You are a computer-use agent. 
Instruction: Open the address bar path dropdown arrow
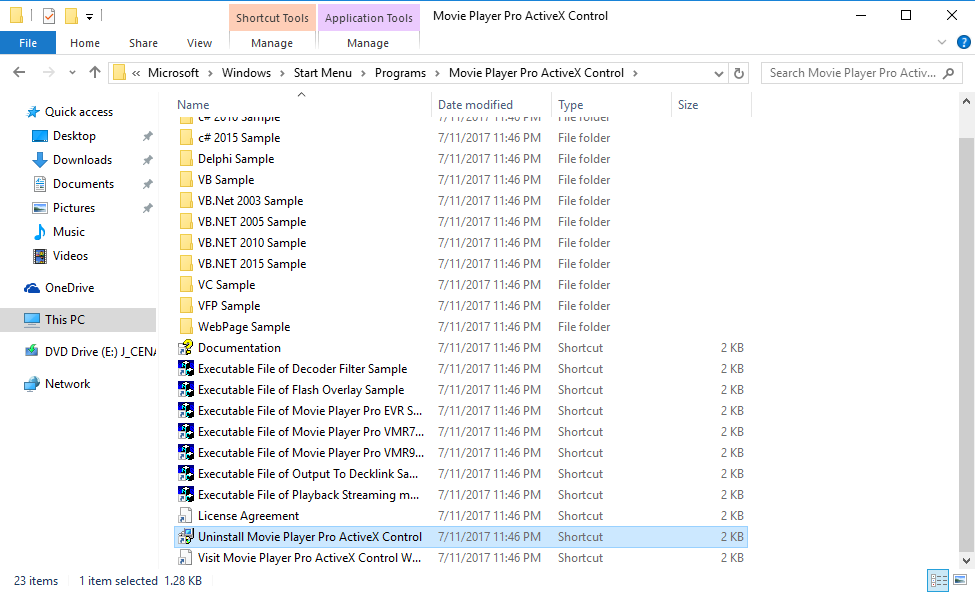coord(718,72)
